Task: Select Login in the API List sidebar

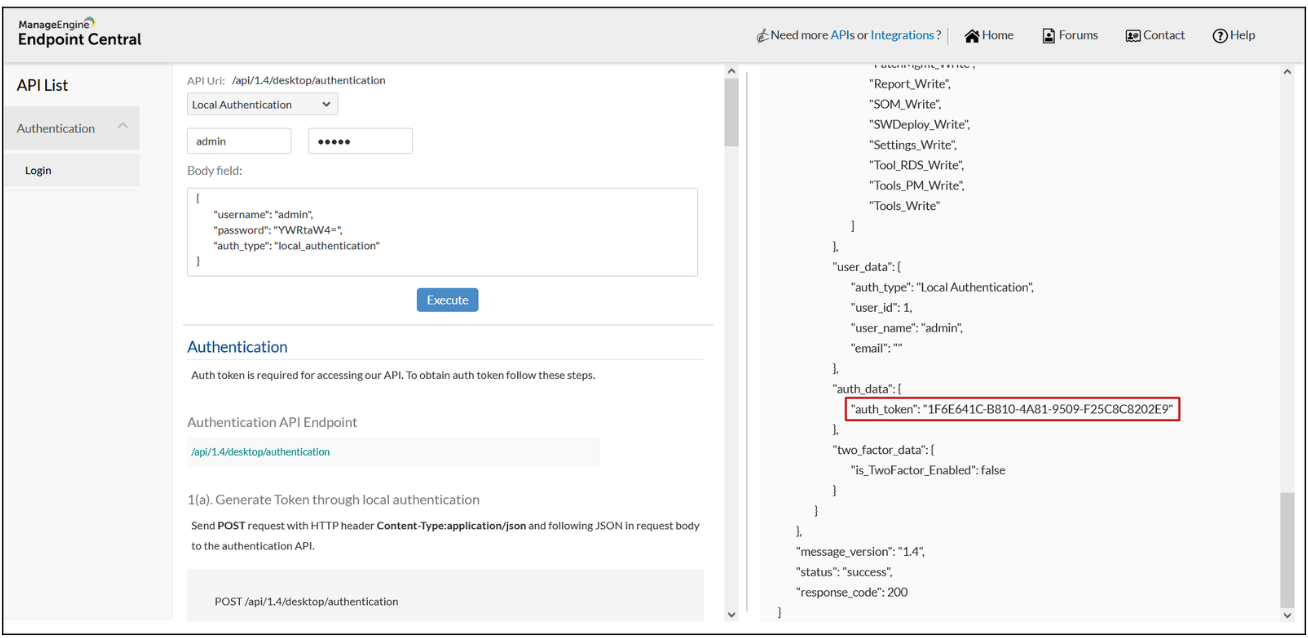Action: click(x=72, y=170)
